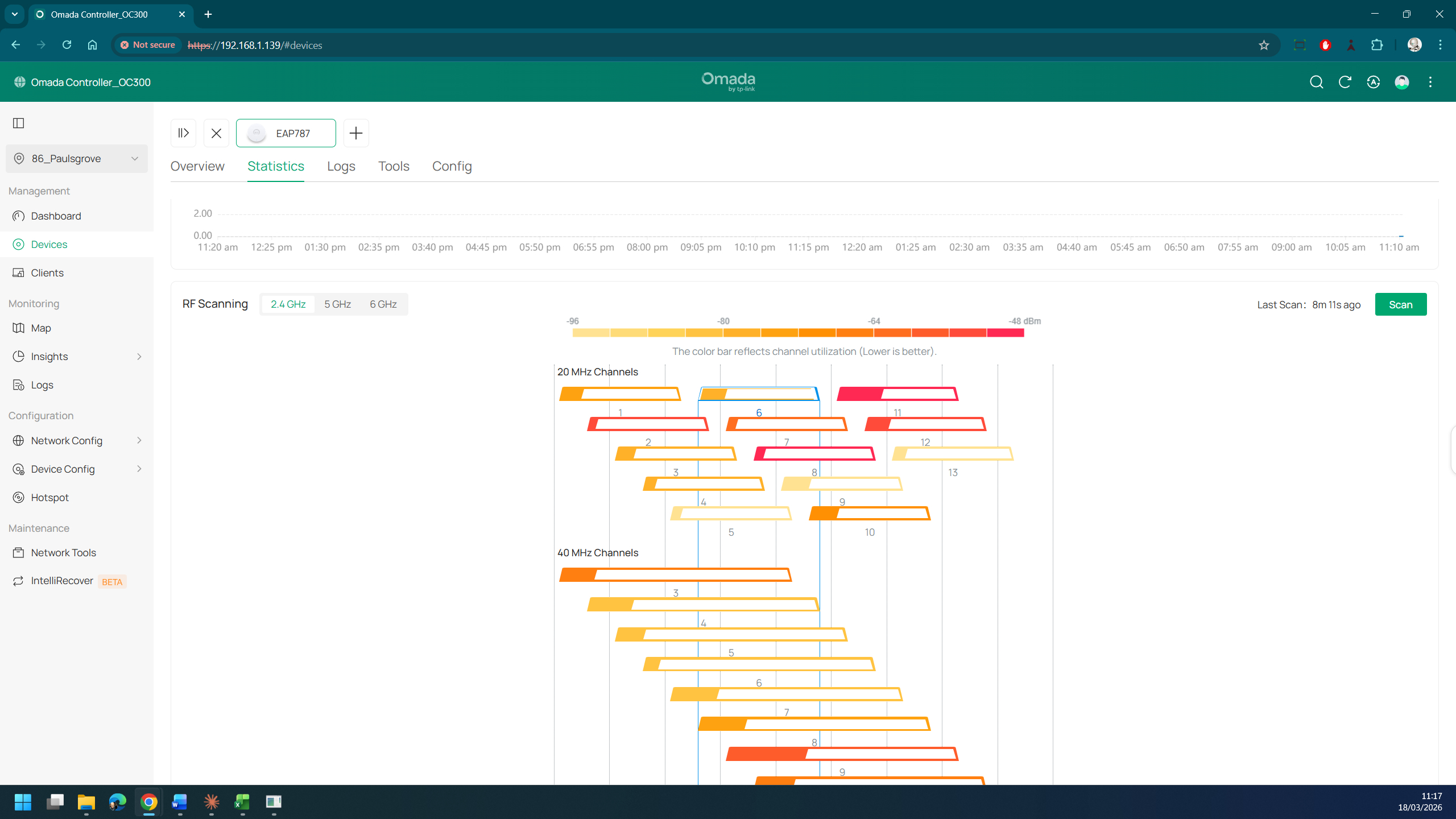Open the global search magnifier icon
This screenshot has height=819, width=1456.
(1316, 82)
